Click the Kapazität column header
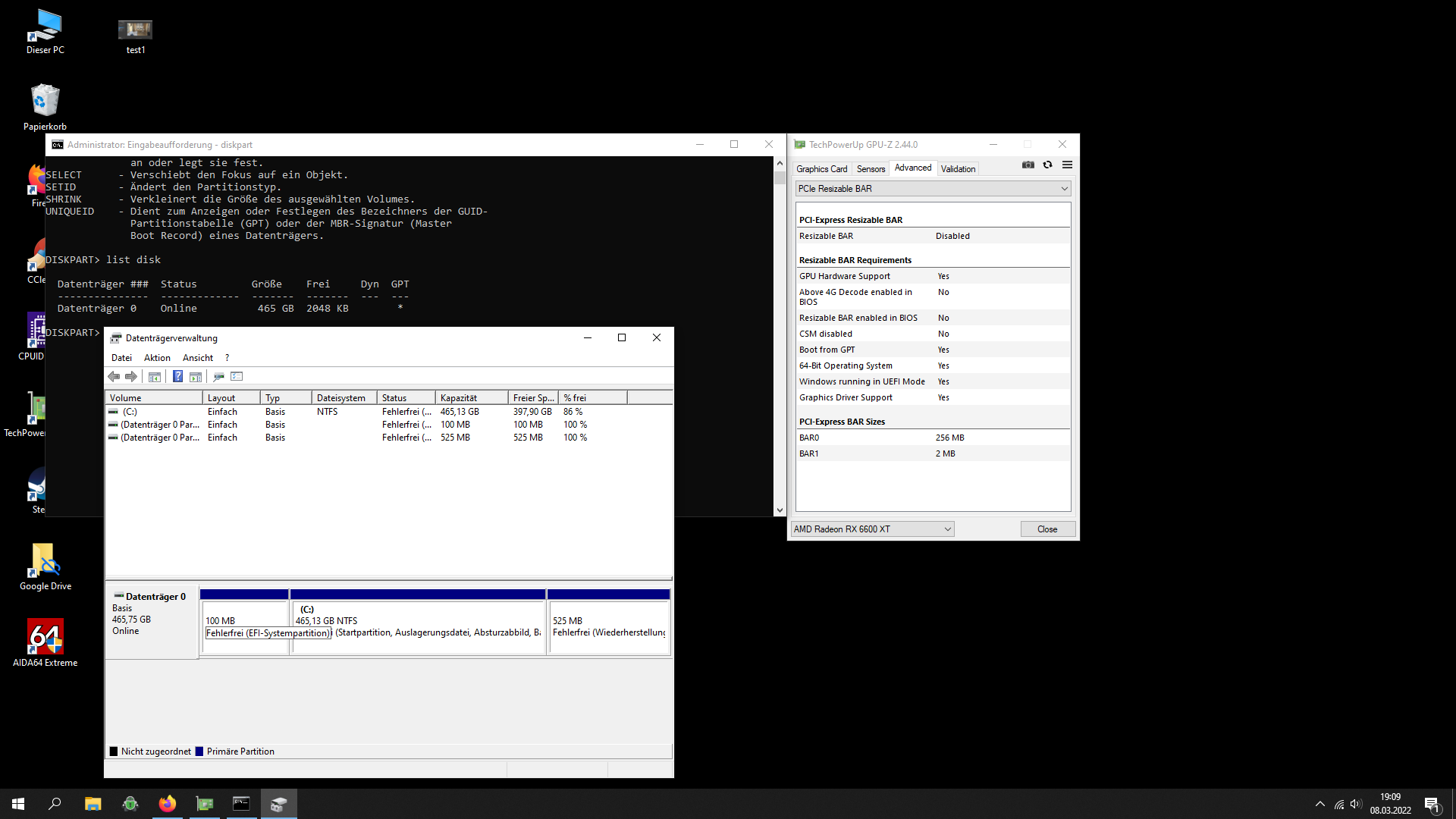Screen dimensions: 1456x819 click(470, 398)
